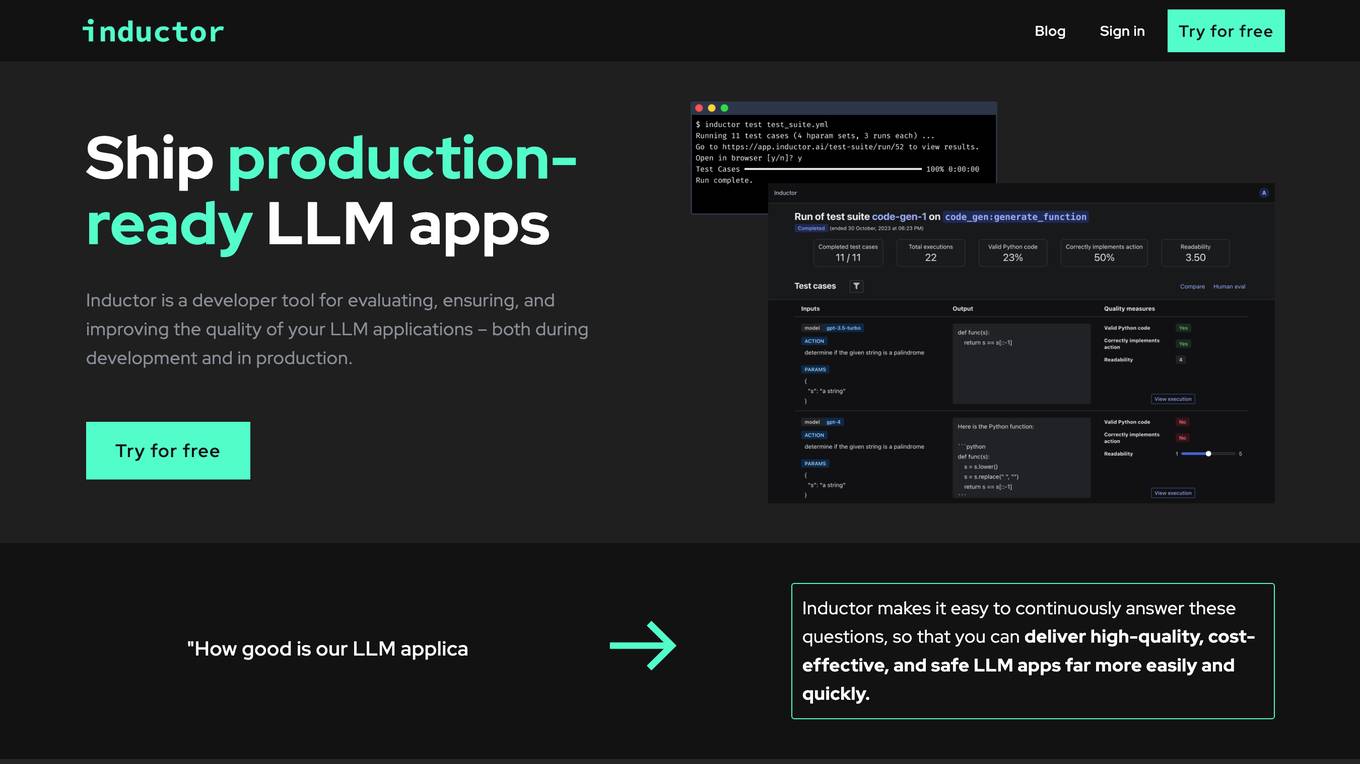Click the 'code_gen:generate_function' label
The image size is (1360, 764).
coord(1016,216)
